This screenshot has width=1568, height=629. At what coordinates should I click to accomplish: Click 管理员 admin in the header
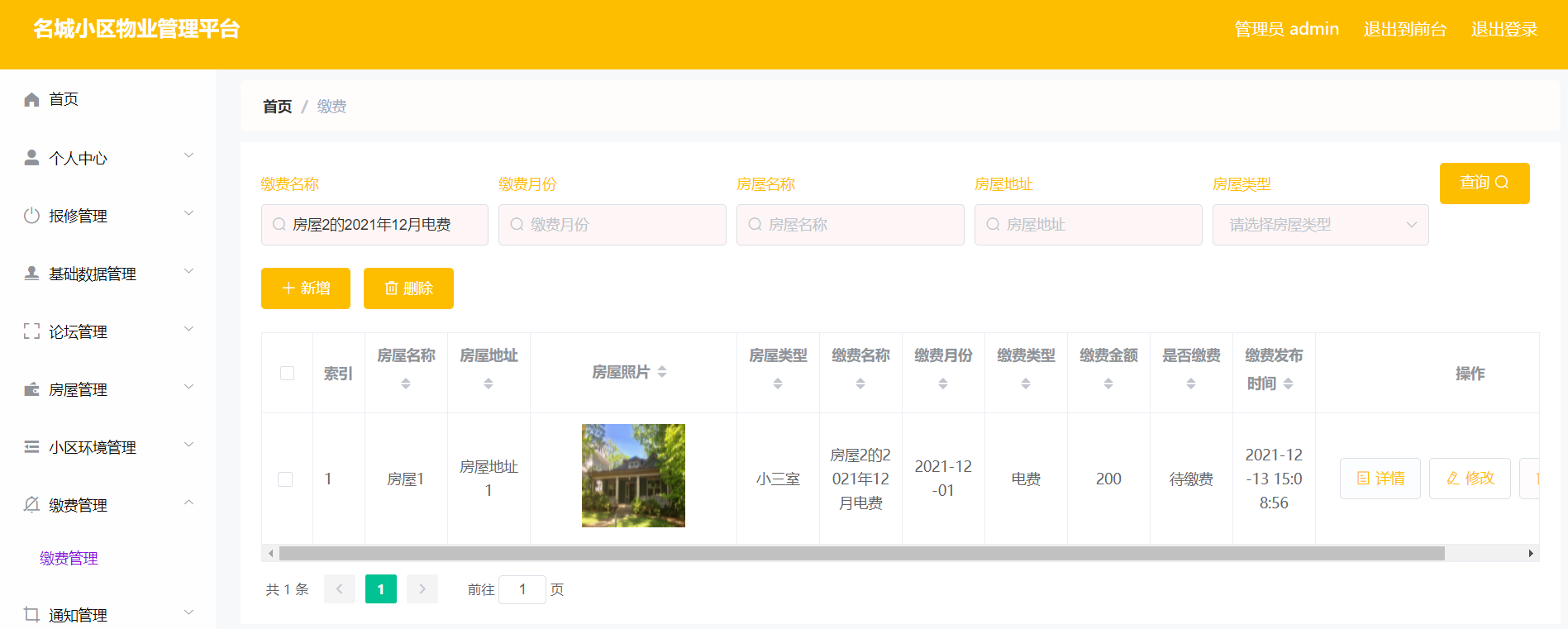[1286, 30]
